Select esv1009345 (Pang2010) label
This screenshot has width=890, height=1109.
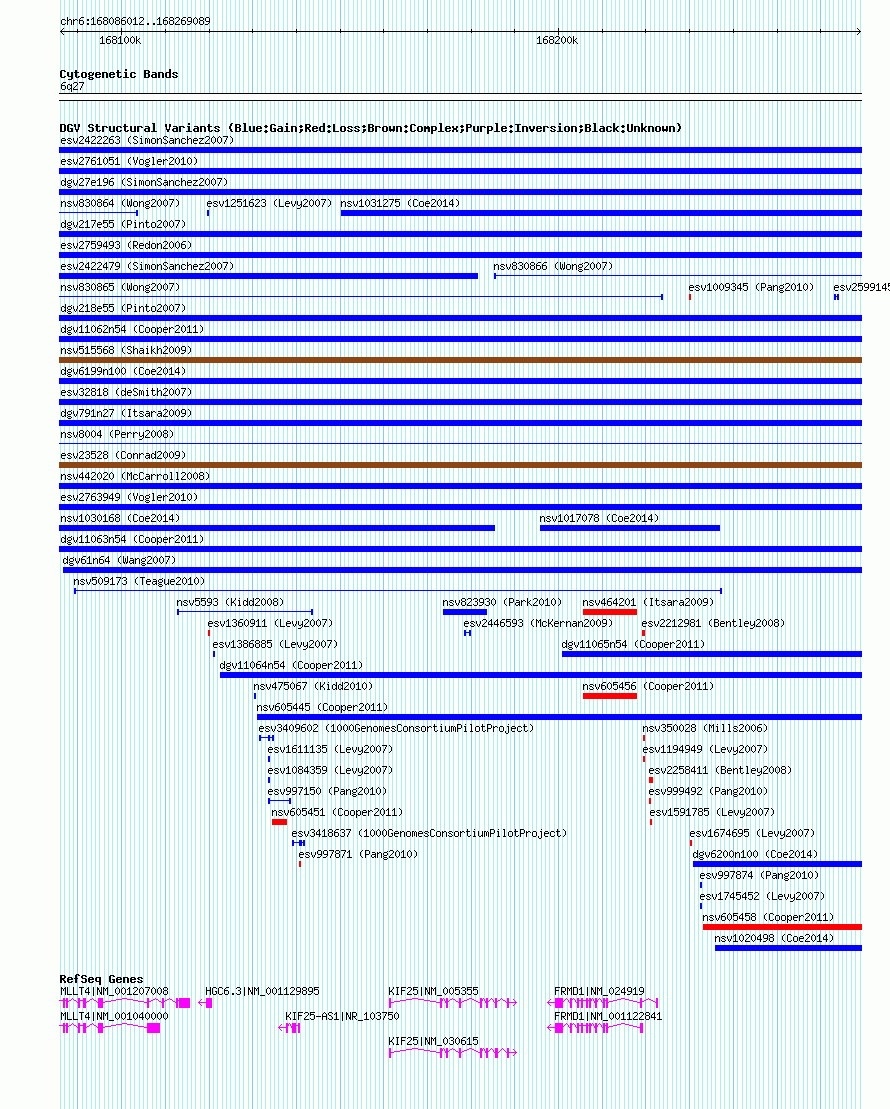751,287
